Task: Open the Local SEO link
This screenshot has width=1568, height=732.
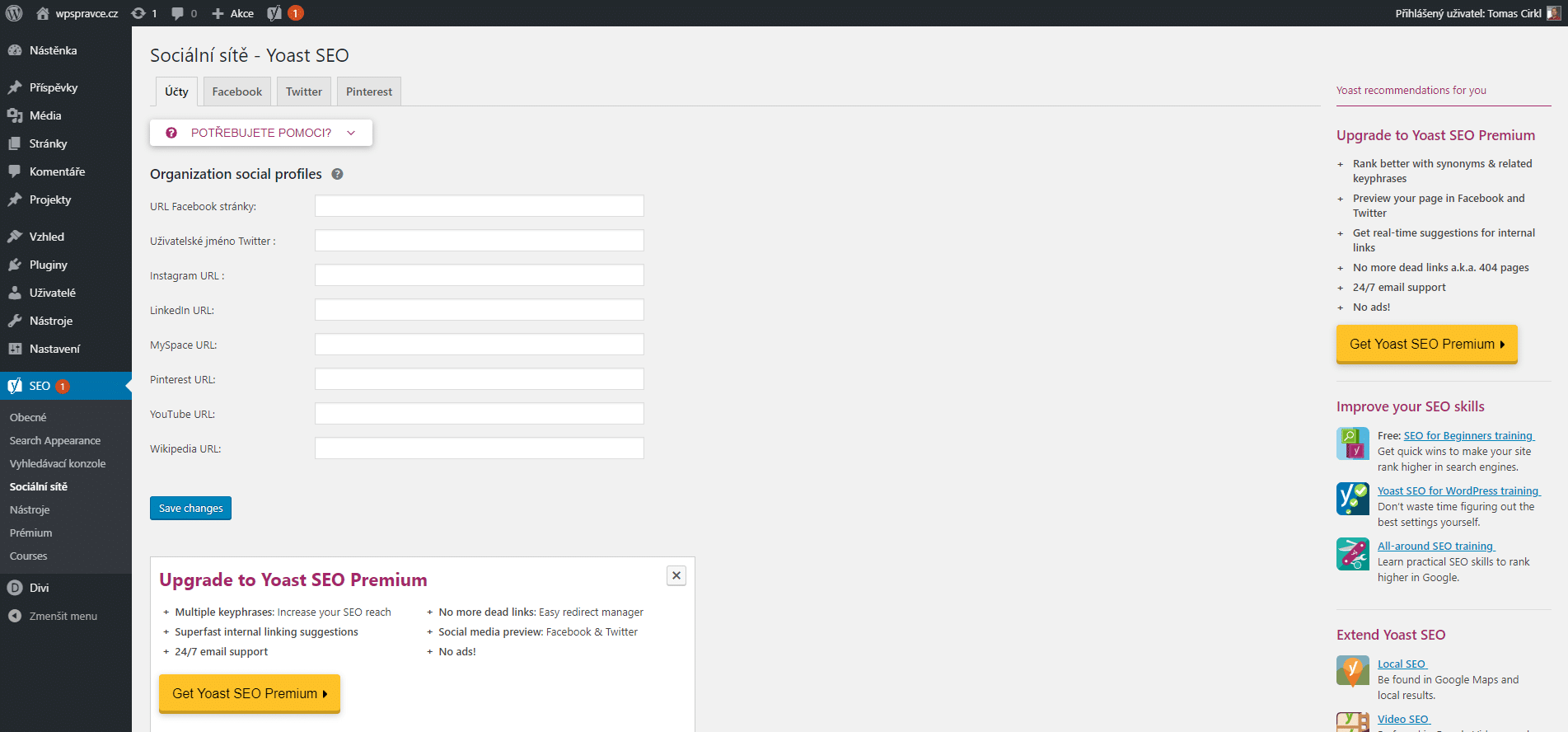Action: pyautogui.click(x=1402, y=664)
